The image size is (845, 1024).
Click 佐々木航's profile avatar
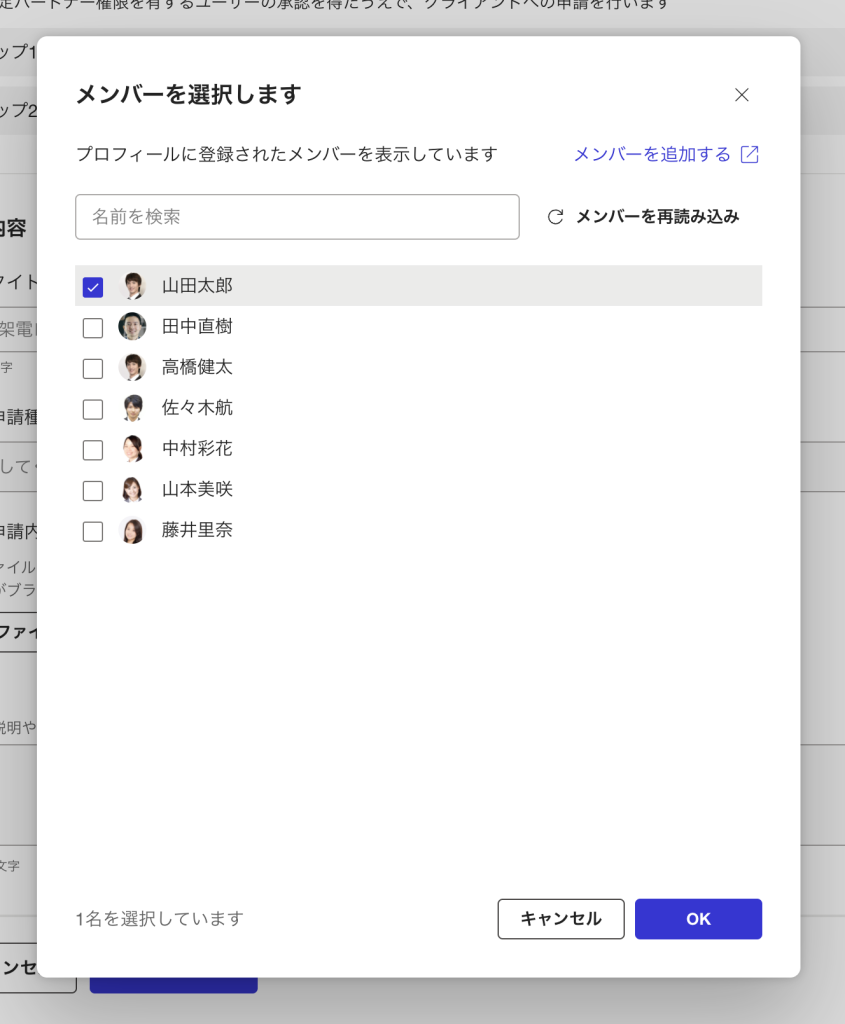(x=132, y=409)
